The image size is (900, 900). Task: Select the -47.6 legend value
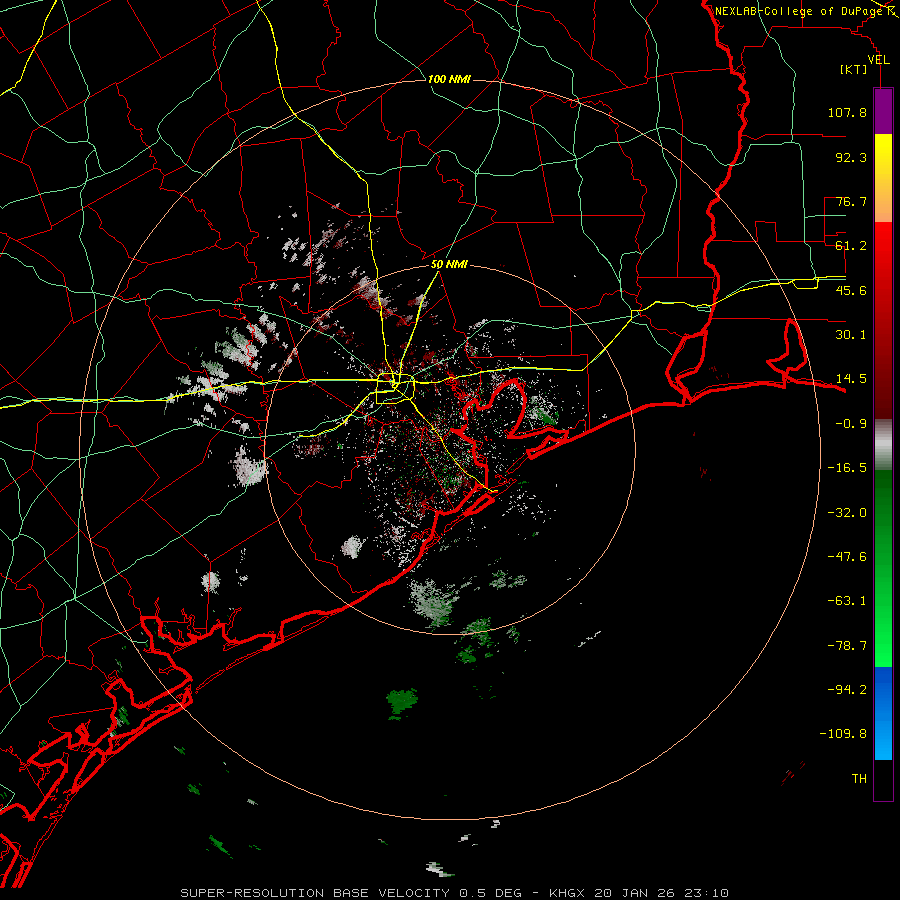pos(847,556)
